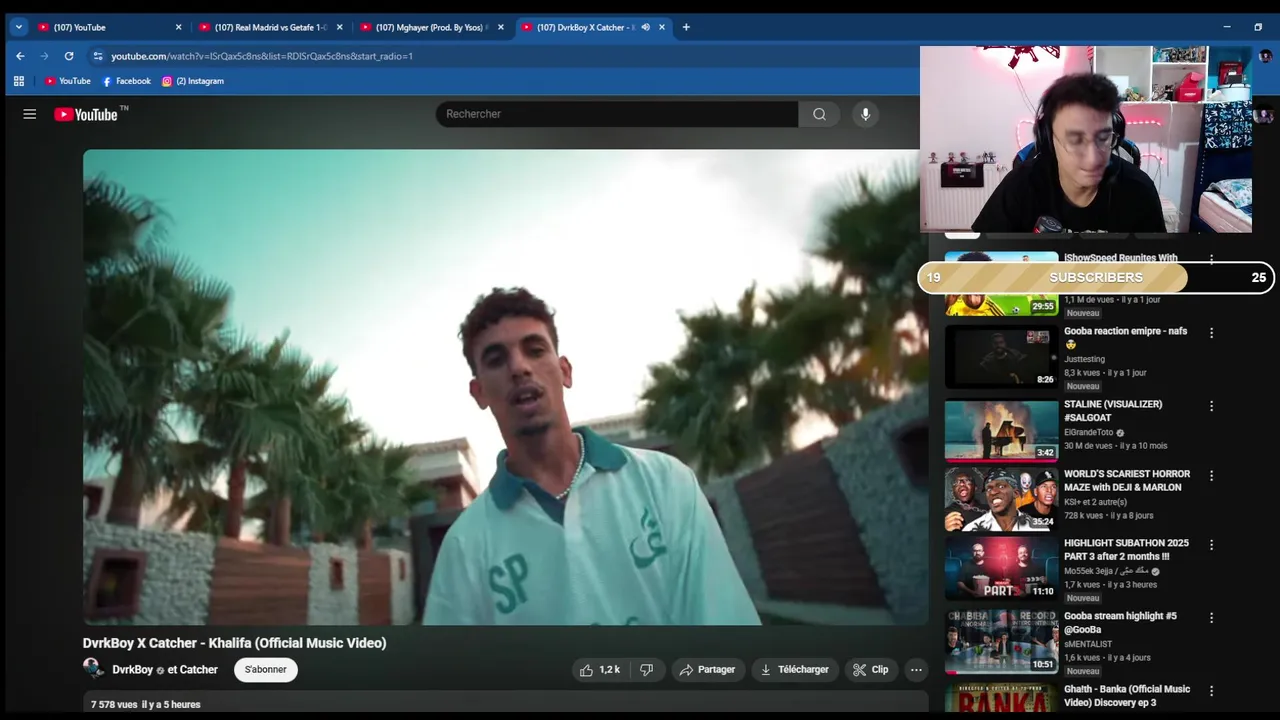Open the 'KSI+ et 2 autre(s)' channel text

pyautogui.click(x=1095, y=502)
